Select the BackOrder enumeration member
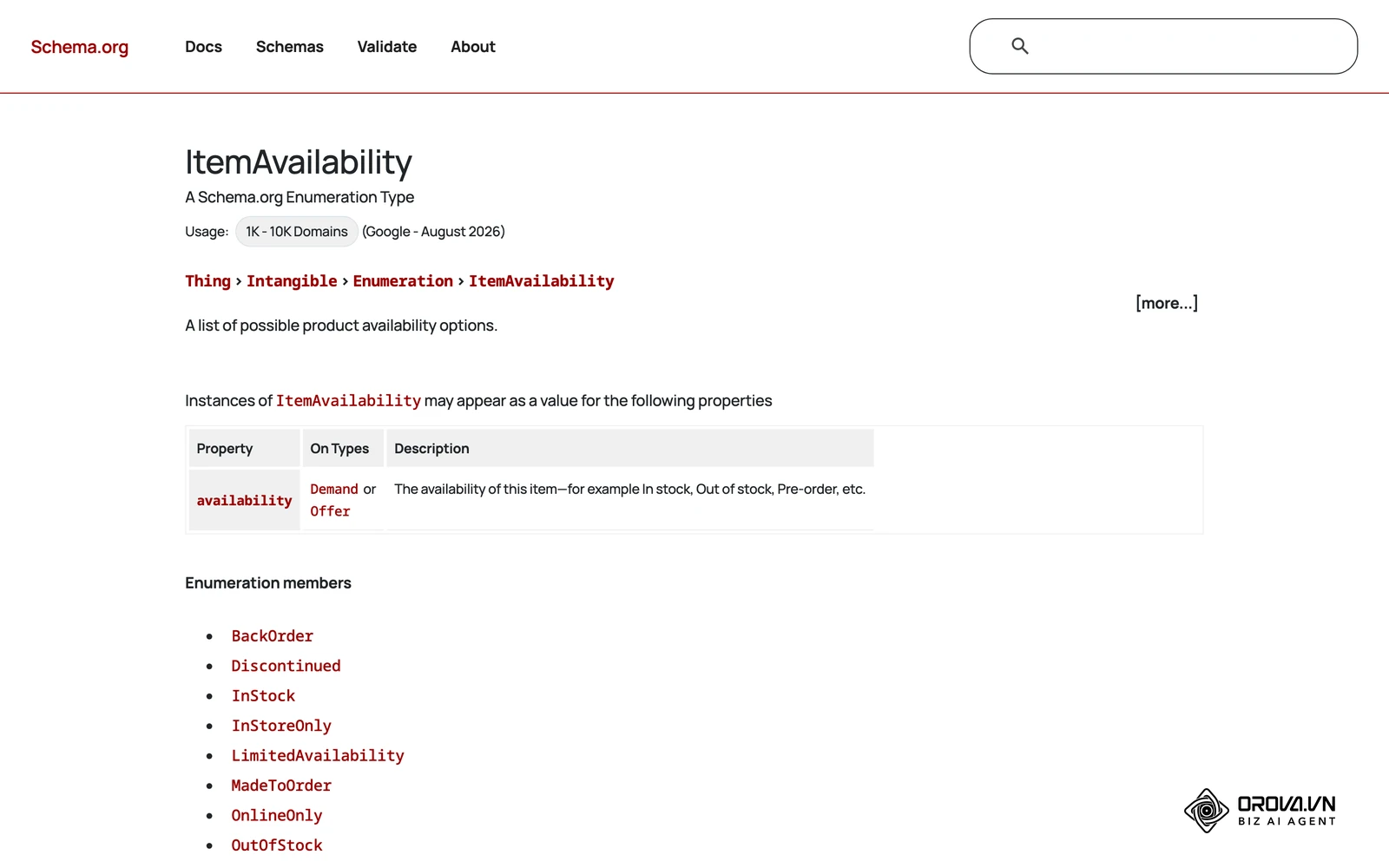This screenshot has height=868, width=1389. pyautogui.click(x=273, y=636)
